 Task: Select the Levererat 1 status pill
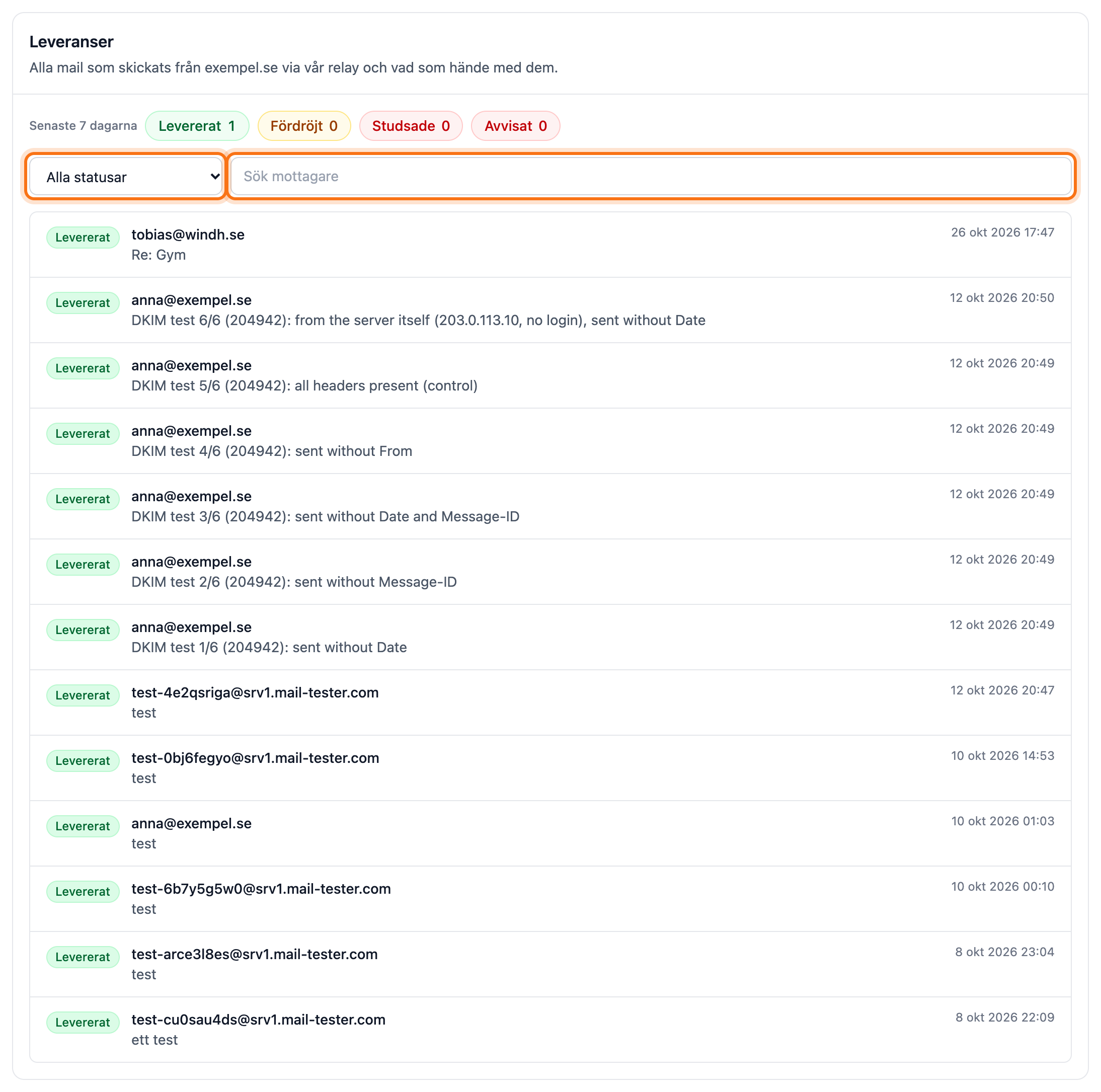point(197,126)
